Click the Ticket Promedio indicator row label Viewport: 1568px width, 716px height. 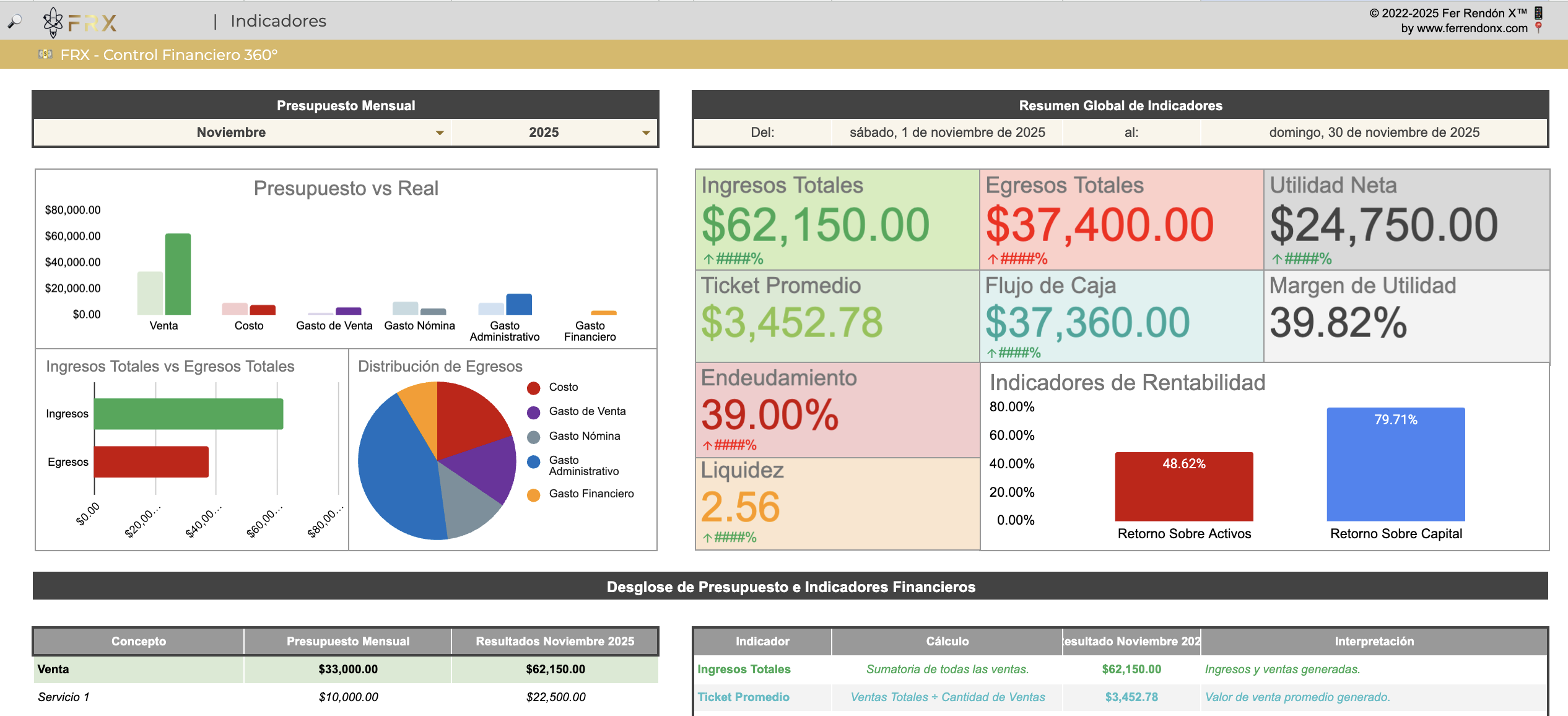coord(743,697)
